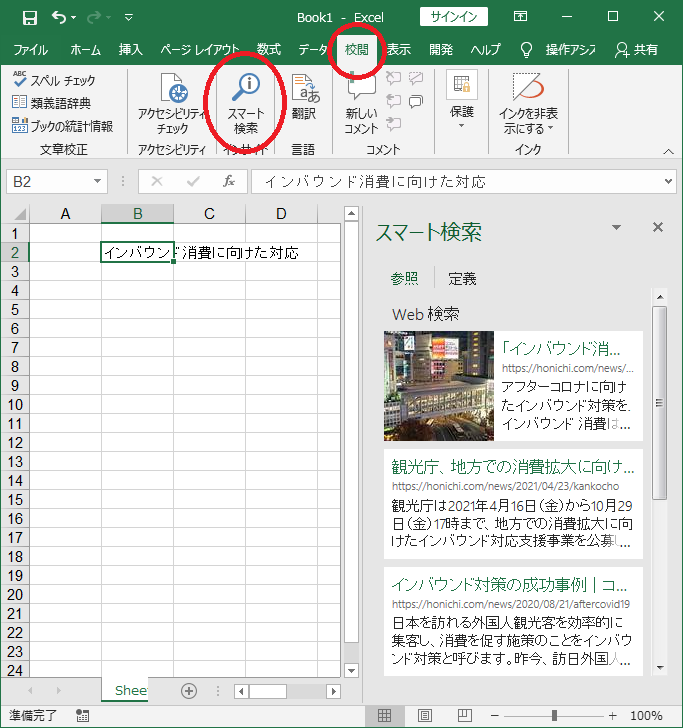Open the 類義語辞典 thesaurus
The image size is (683, 728).
51,103
